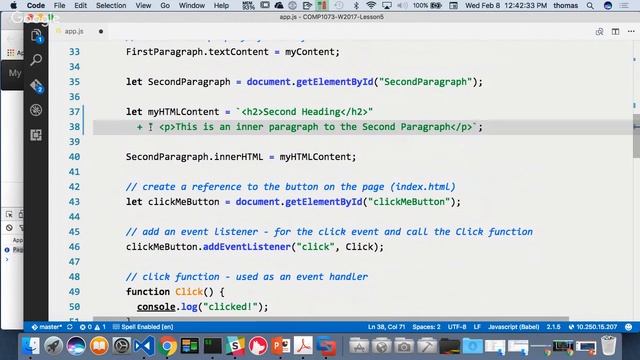The width and height of the screenshot is (640, 360).
Task: Change end-of-line sequence via LF
Action: [x=477, y=327]
